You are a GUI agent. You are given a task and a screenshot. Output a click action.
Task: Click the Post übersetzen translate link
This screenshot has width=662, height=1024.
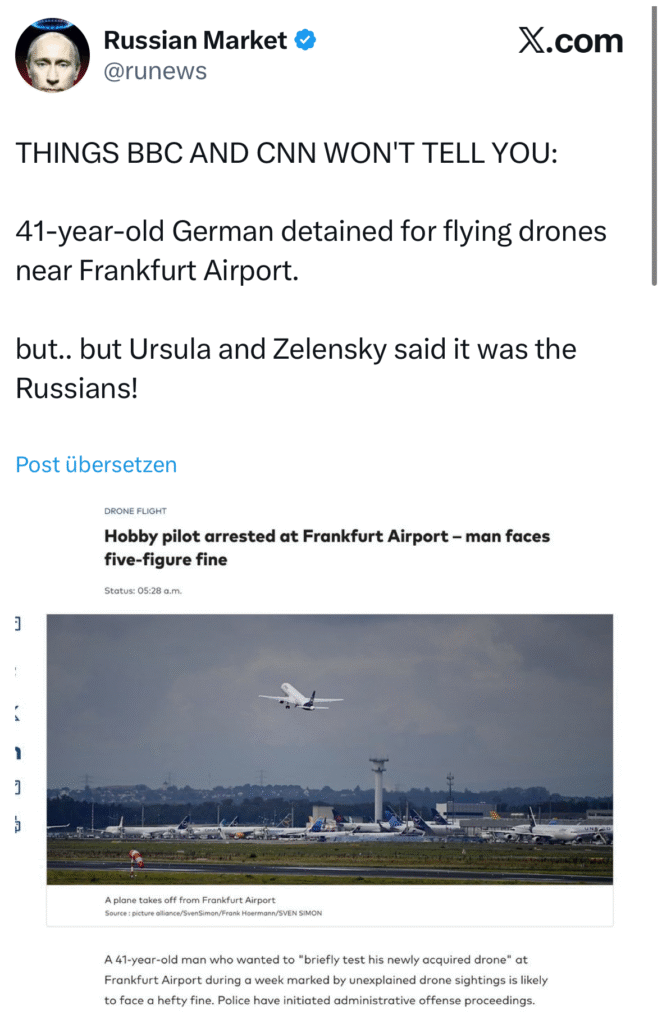click(x=96, y=465)
